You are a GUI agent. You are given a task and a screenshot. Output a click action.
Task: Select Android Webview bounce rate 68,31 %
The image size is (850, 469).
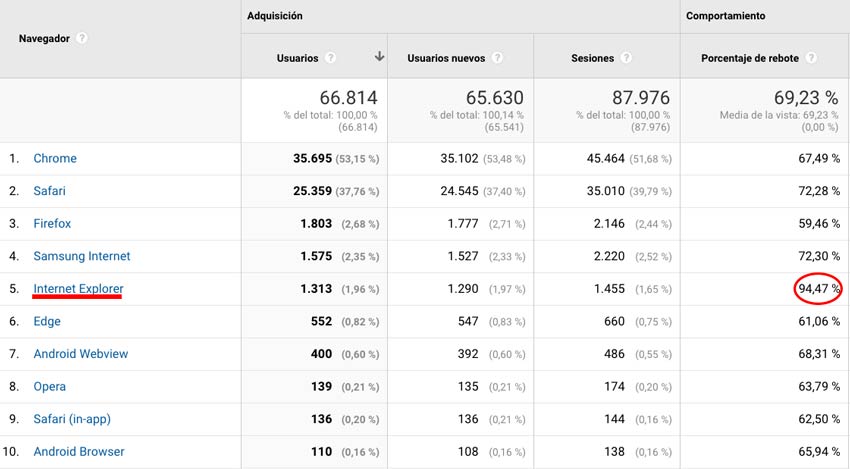819,354
